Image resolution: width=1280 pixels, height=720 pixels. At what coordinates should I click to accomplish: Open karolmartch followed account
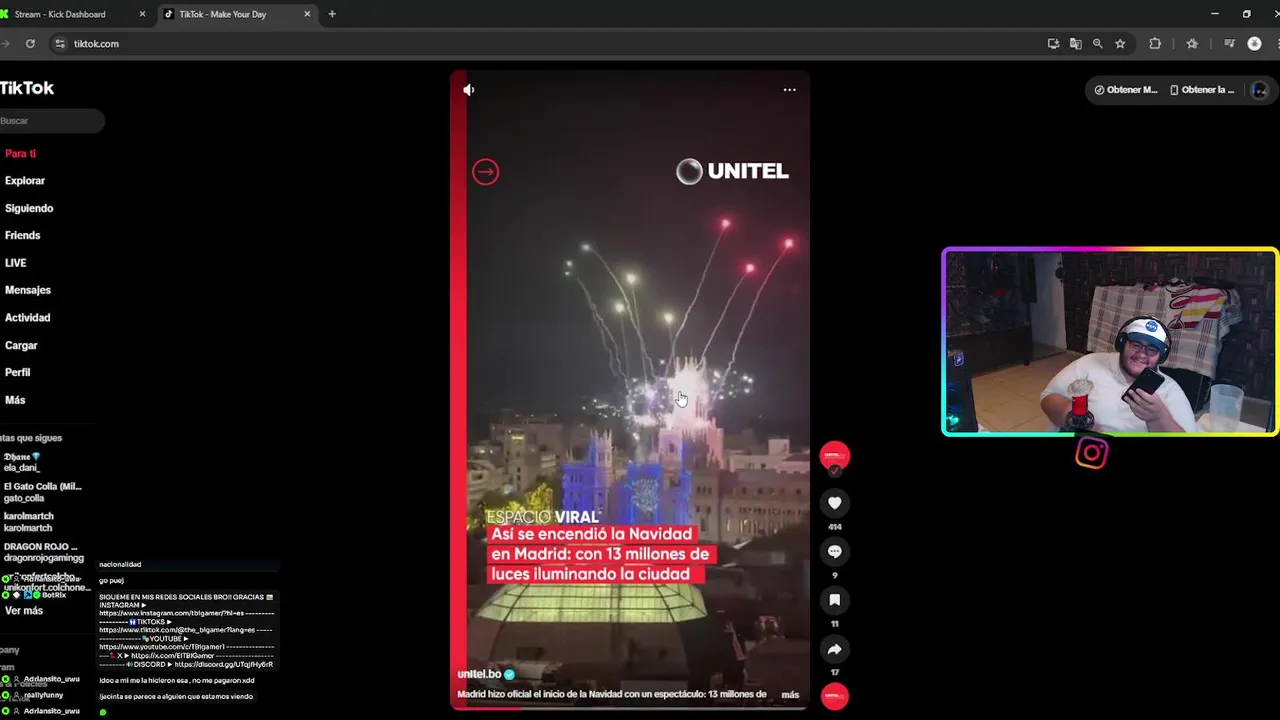point(28,522)
